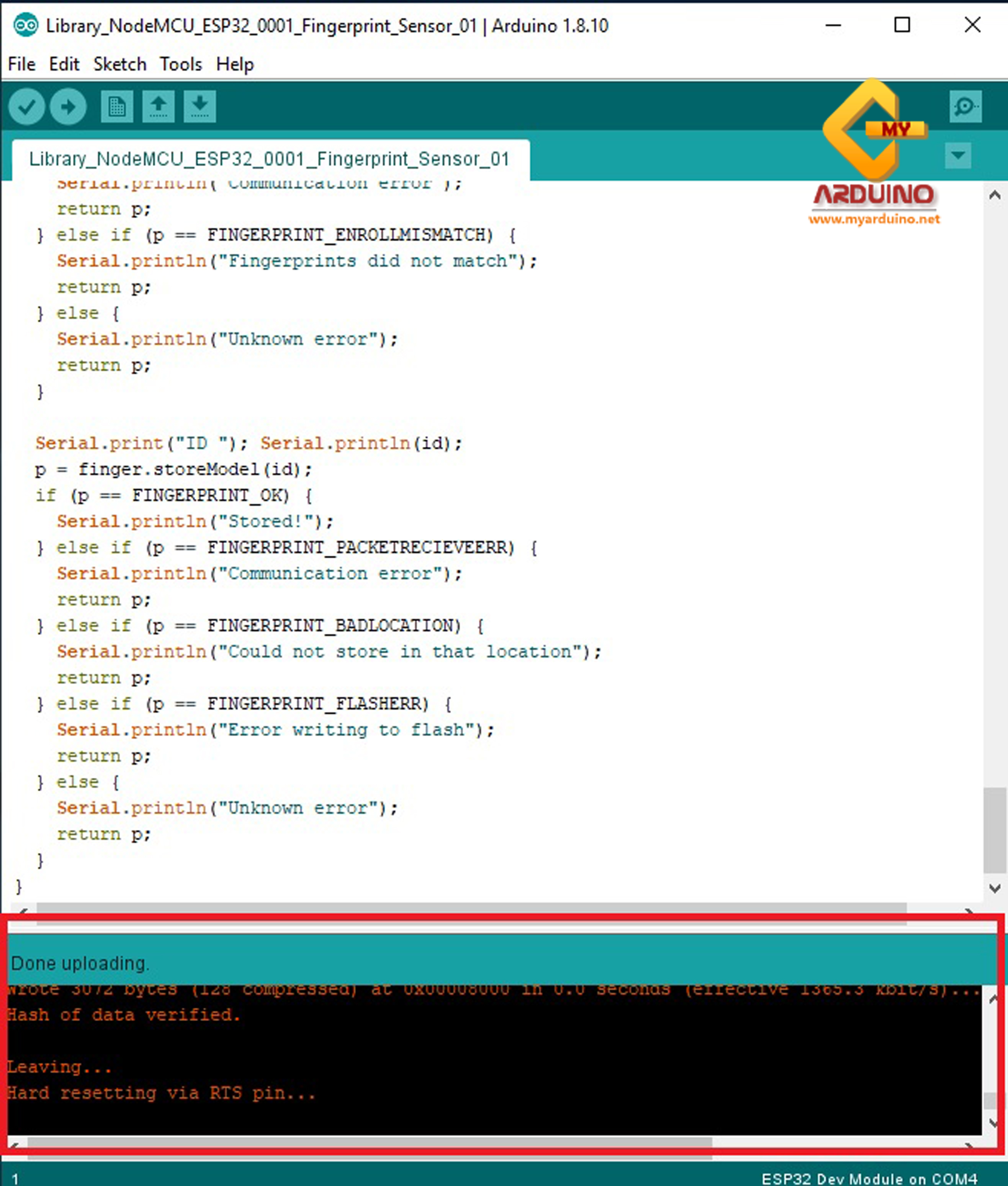Click the editor scrollbar down arrow
This screenshot has width=1008, height=1186.
[994, 888]
